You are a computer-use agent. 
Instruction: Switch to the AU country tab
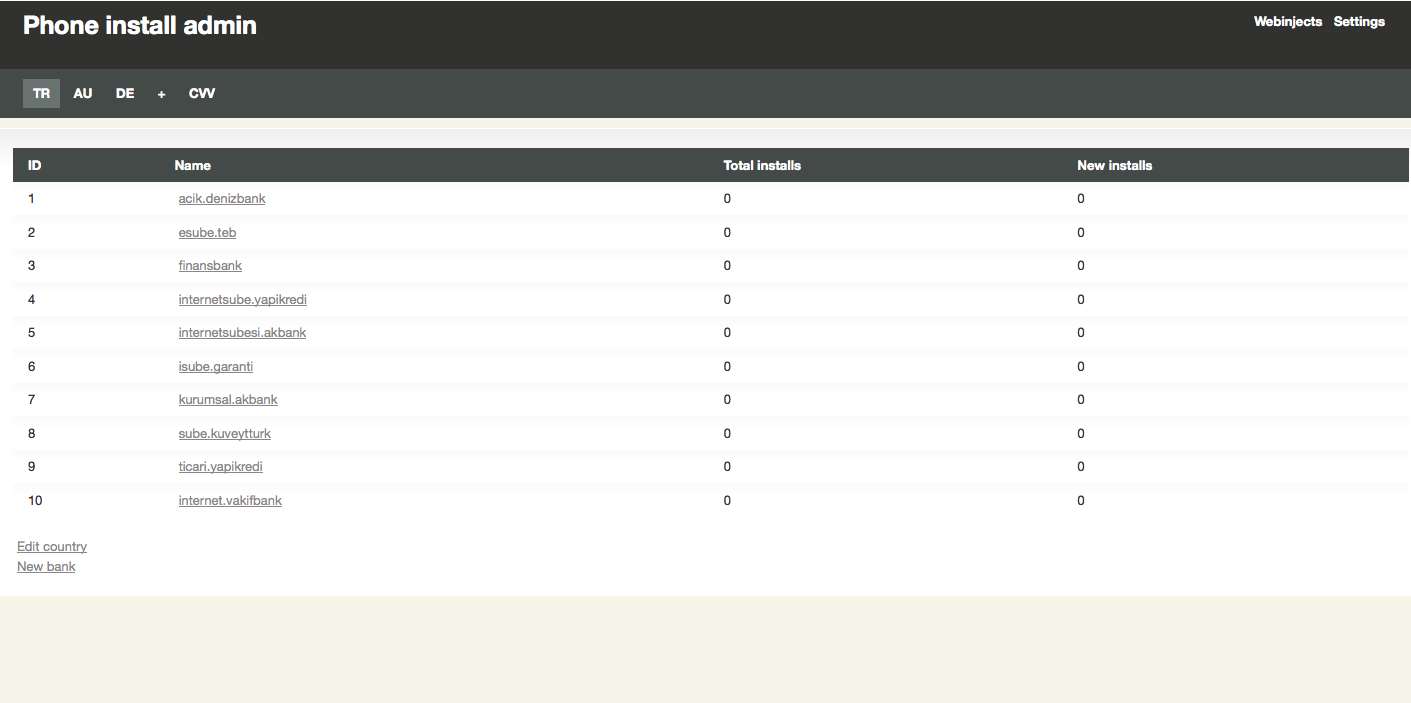[83, 93]
